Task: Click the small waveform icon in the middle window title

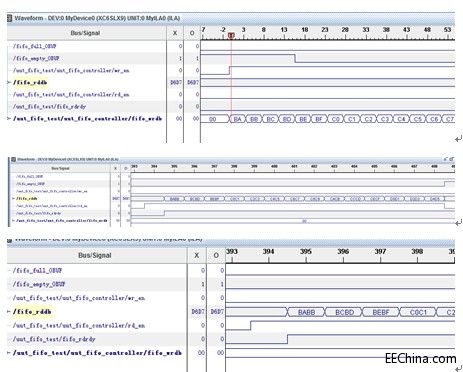Action: pyautogui.click(x=14, y=159)
